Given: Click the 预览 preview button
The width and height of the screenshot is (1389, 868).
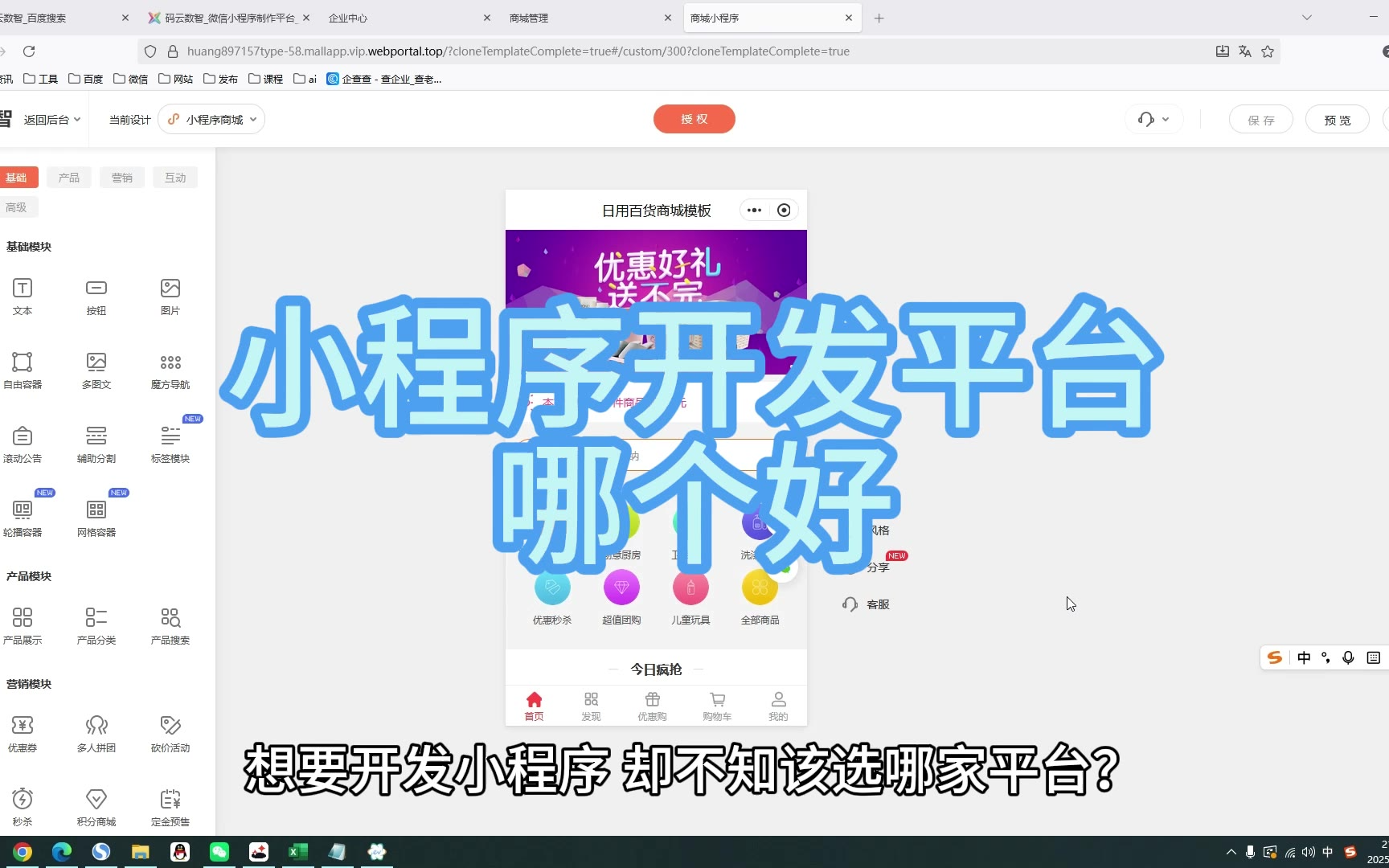Looking at the screenshot, I should (x=1337, y=120).
